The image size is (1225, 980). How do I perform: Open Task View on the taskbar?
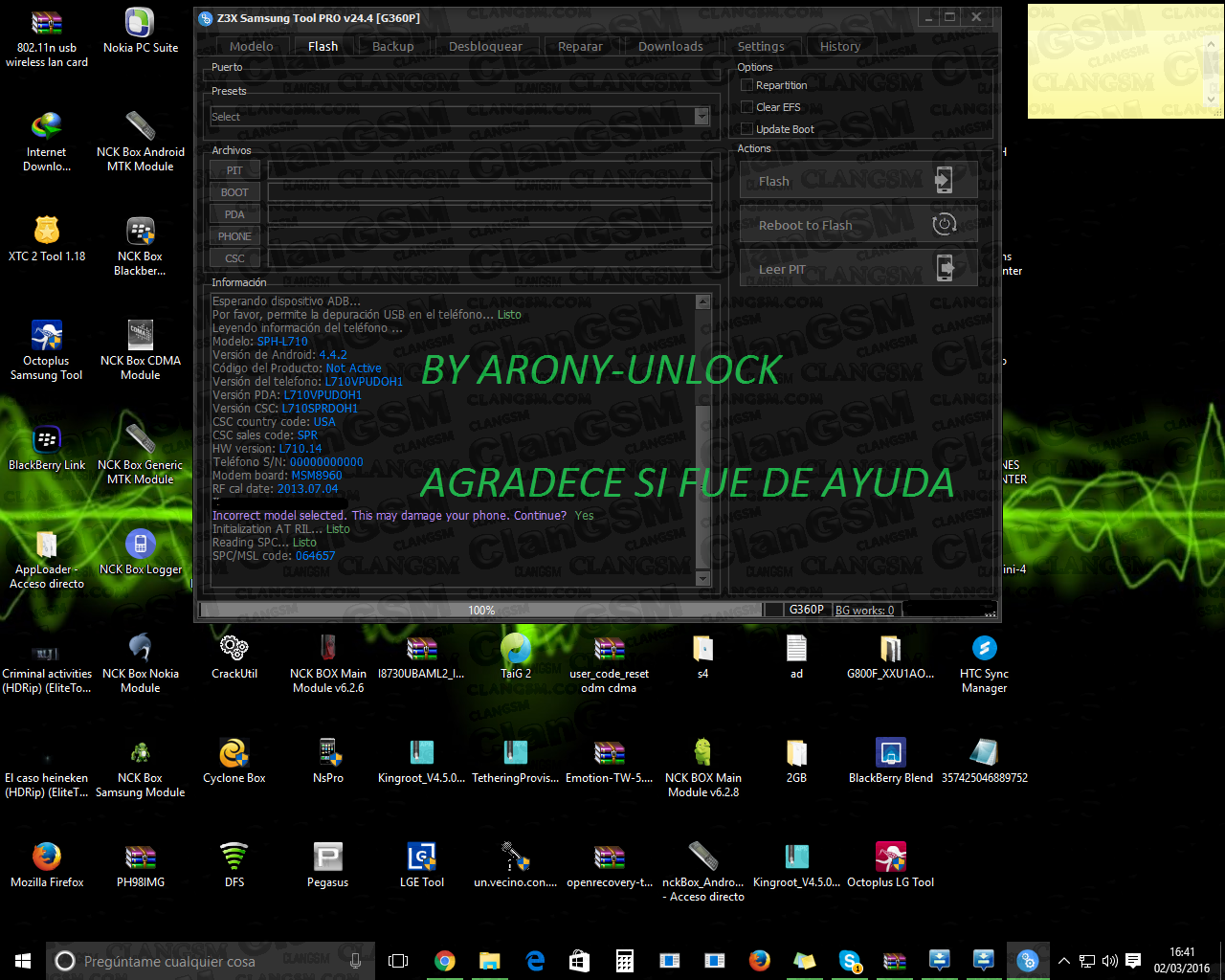[398, 961]
